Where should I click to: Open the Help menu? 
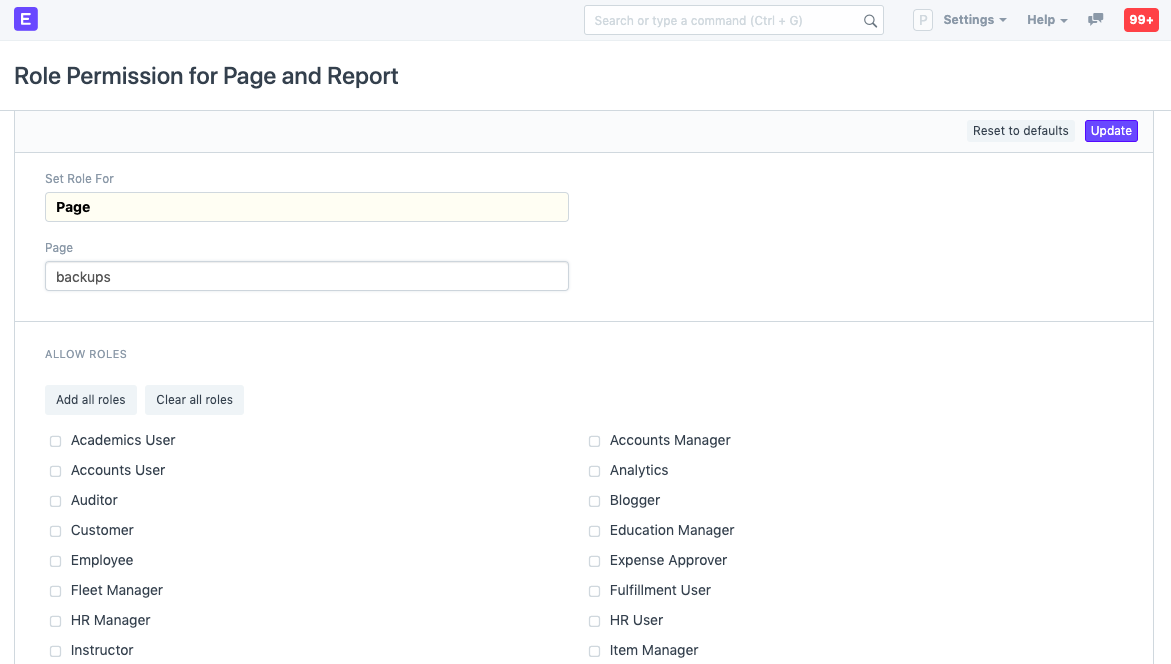[1041, 19]
